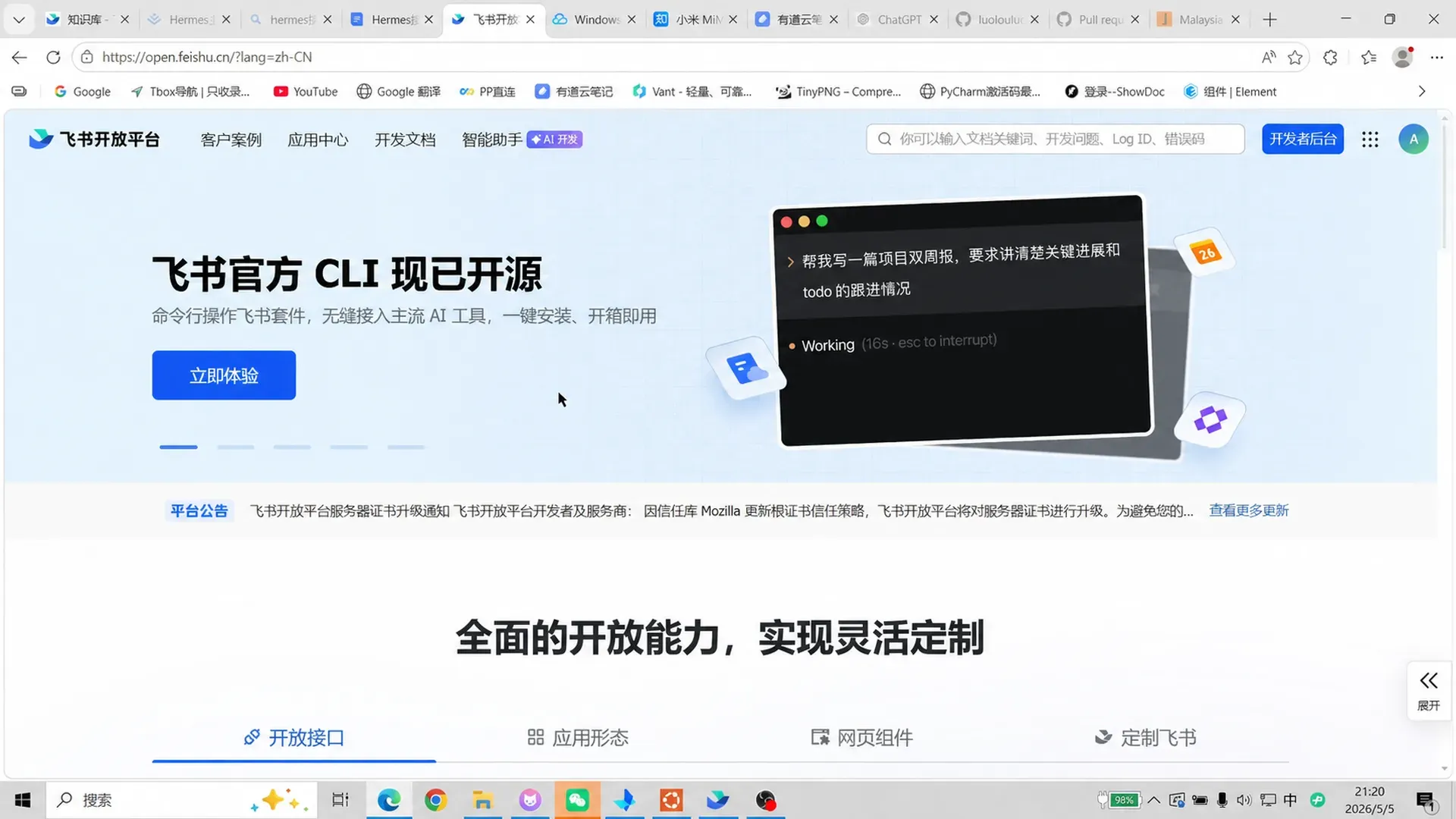Show hidden system tray icons

tap(1153, 800)
